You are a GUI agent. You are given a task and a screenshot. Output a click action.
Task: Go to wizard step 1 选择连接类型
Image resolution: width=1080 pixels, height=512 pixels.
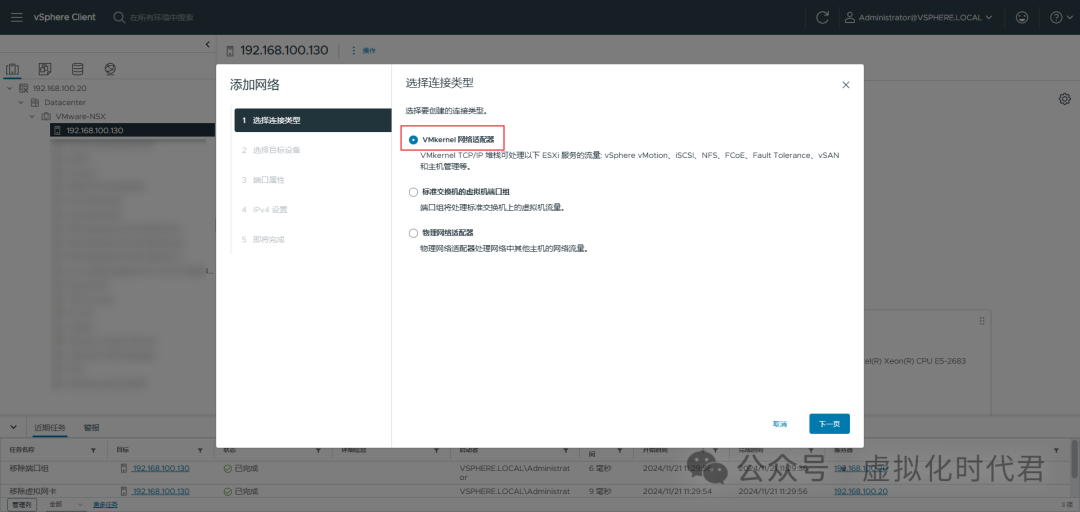313,120
